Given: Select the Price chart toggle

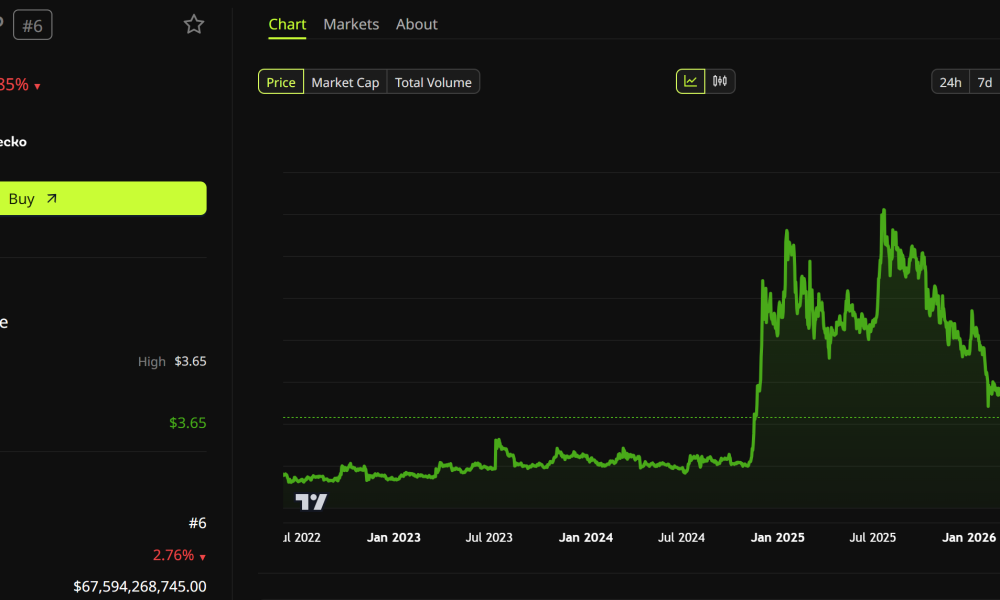Looking at the screenshot, I should [281, 82].
